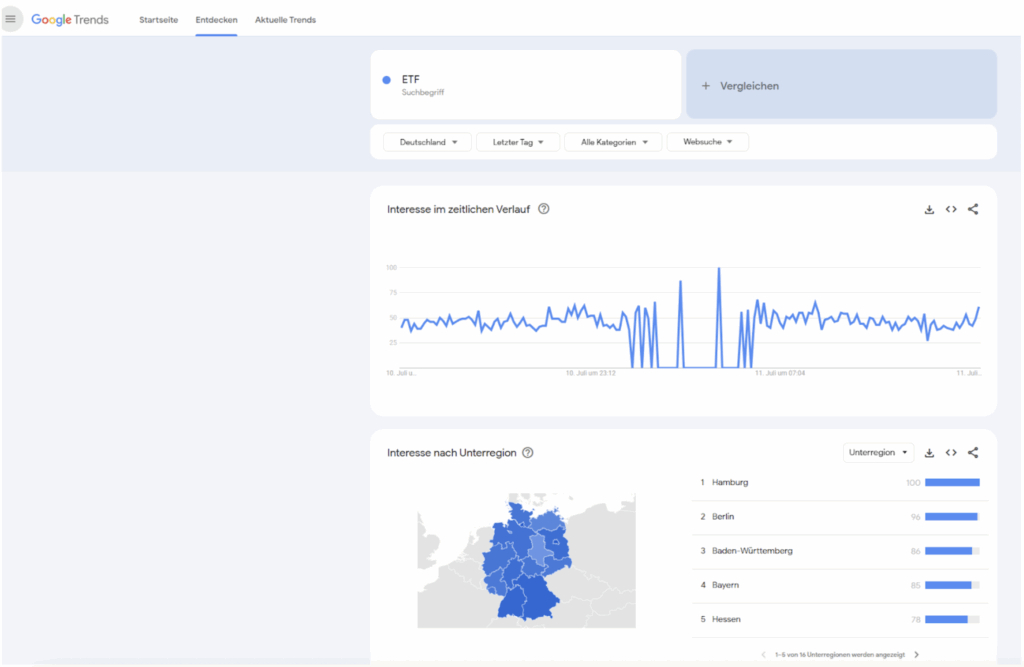This screenshot has height=667, width=1024.
Task: Go to previous page of Unterregionen
Action: (x=763, y=655)
